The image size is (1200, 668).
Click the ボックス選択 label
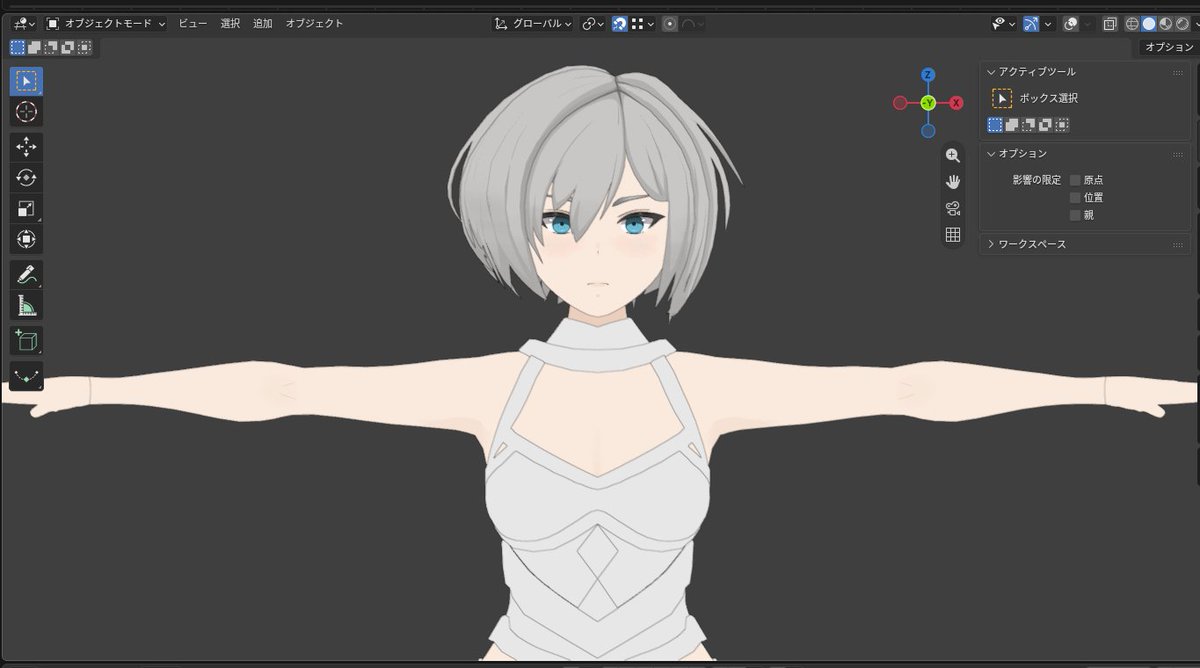(x=1048, y=98)
